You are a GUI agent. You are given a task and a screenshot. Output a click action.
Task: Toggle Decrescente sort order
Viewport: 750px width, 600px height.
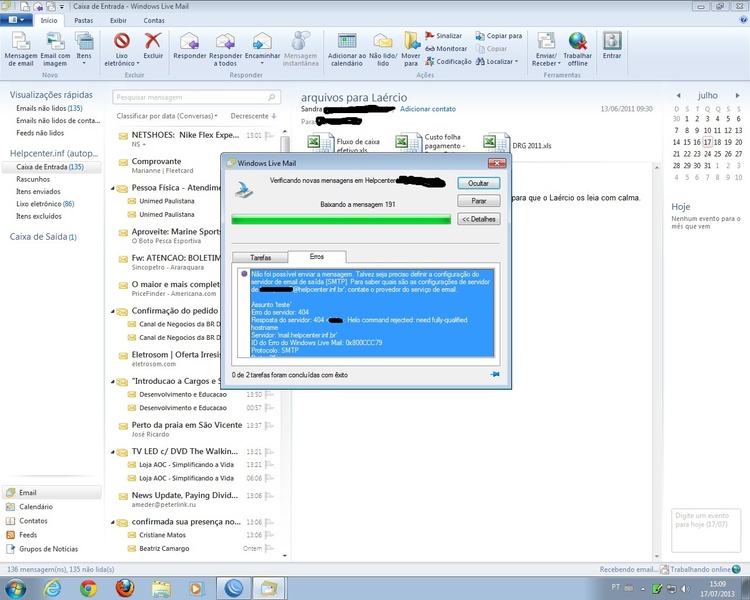coord(254,116)
